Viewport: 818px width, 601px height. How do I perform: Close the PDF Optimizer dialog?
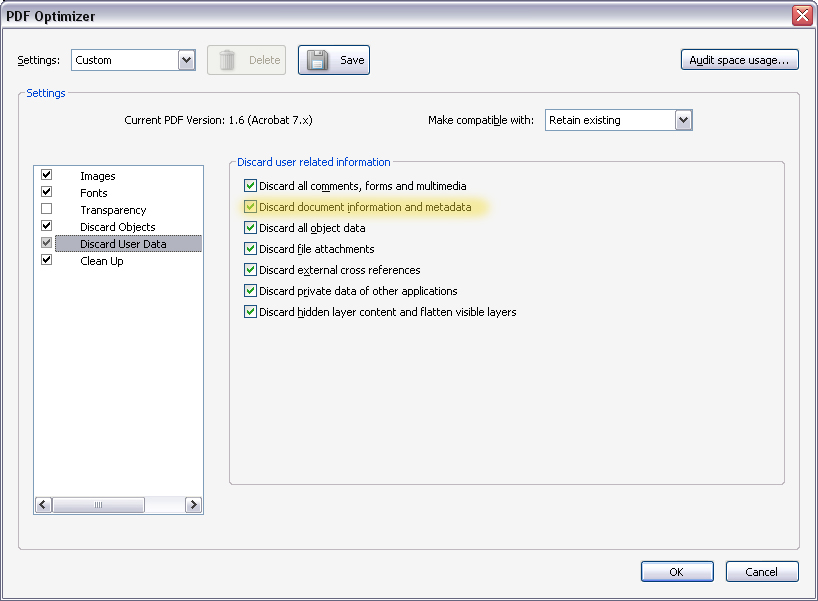click(802, 16)
